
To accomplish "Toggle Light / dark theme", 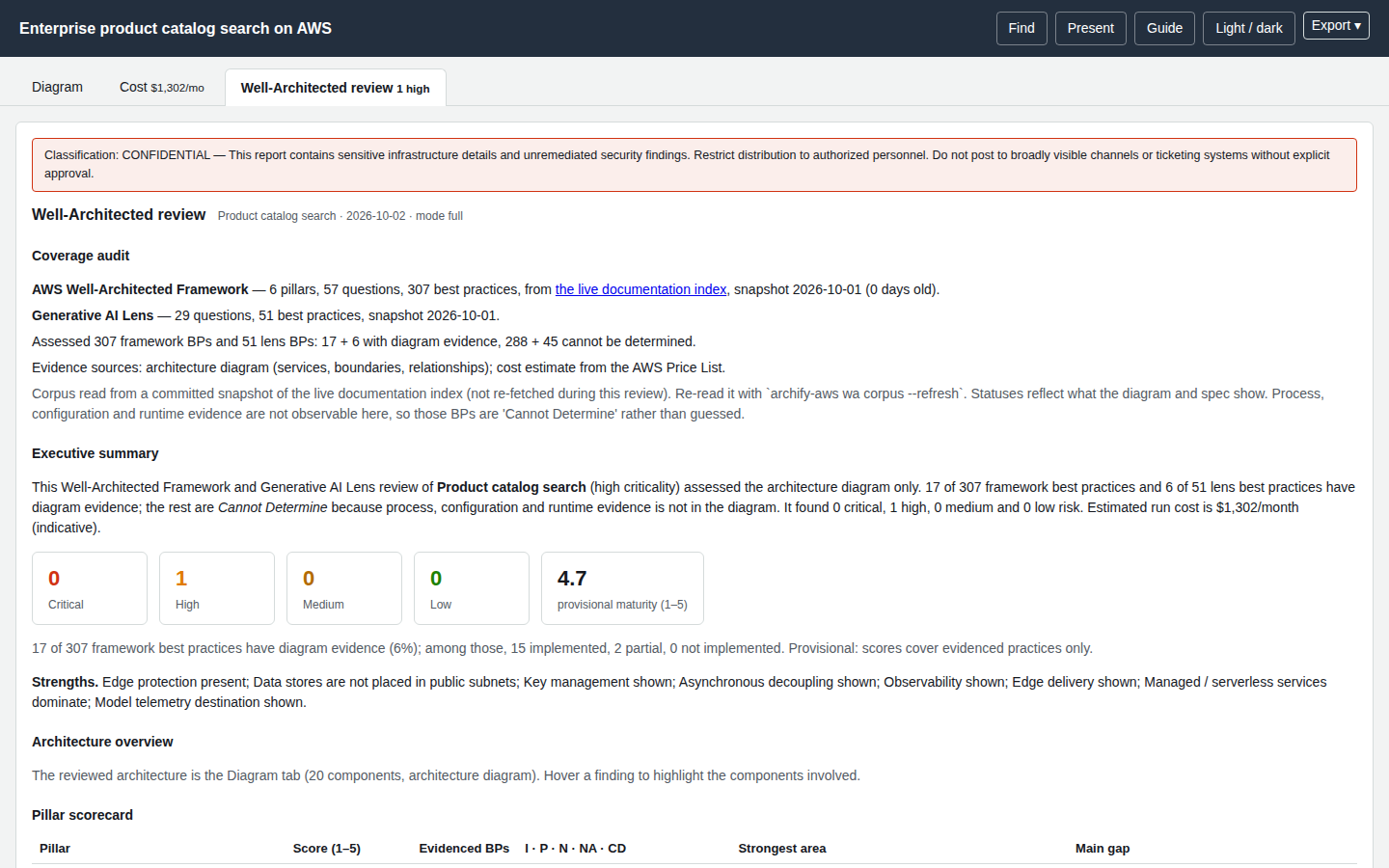I will point(1249,28).
